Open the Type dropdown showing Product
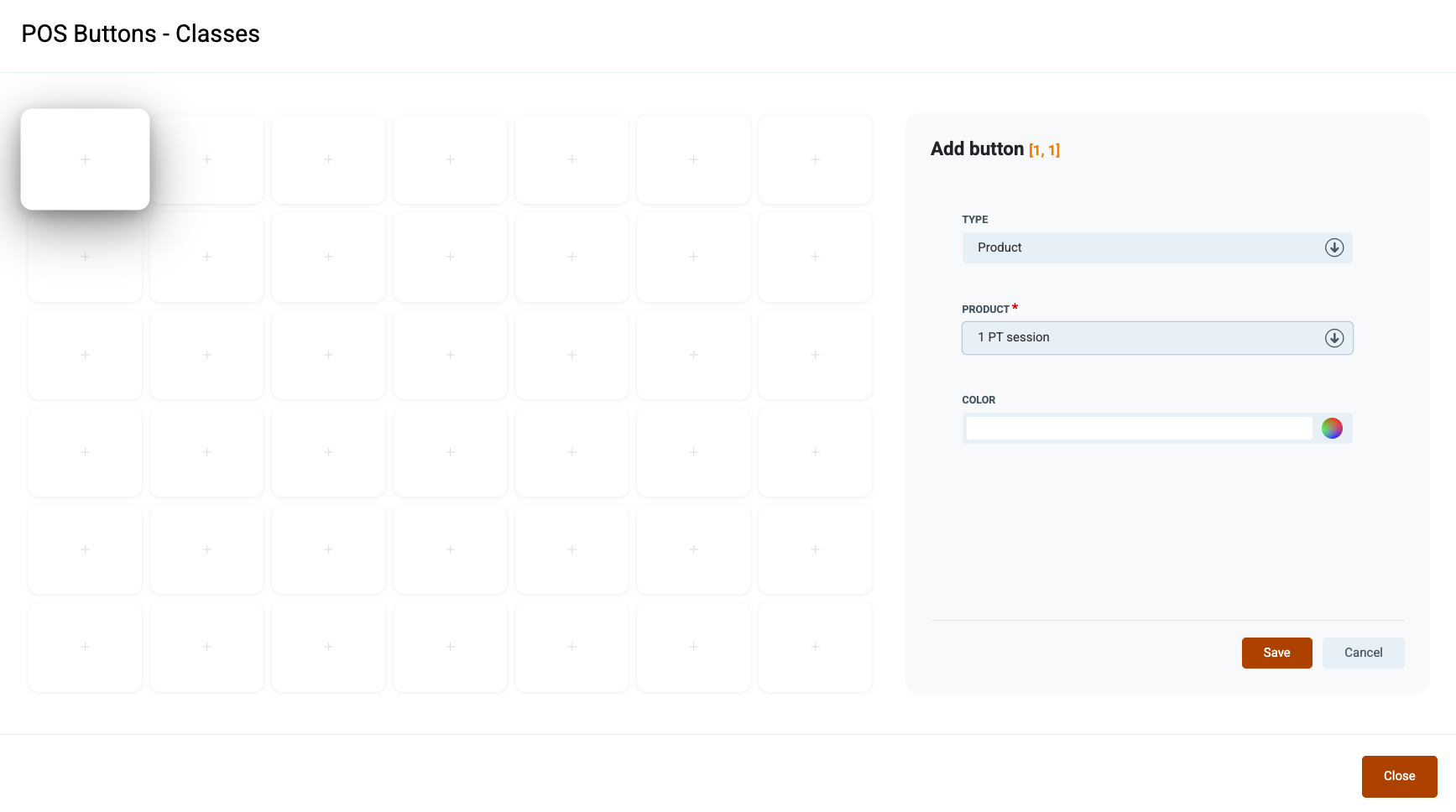The width and height of the screenshot is (1456, 812). (1157, 247)
